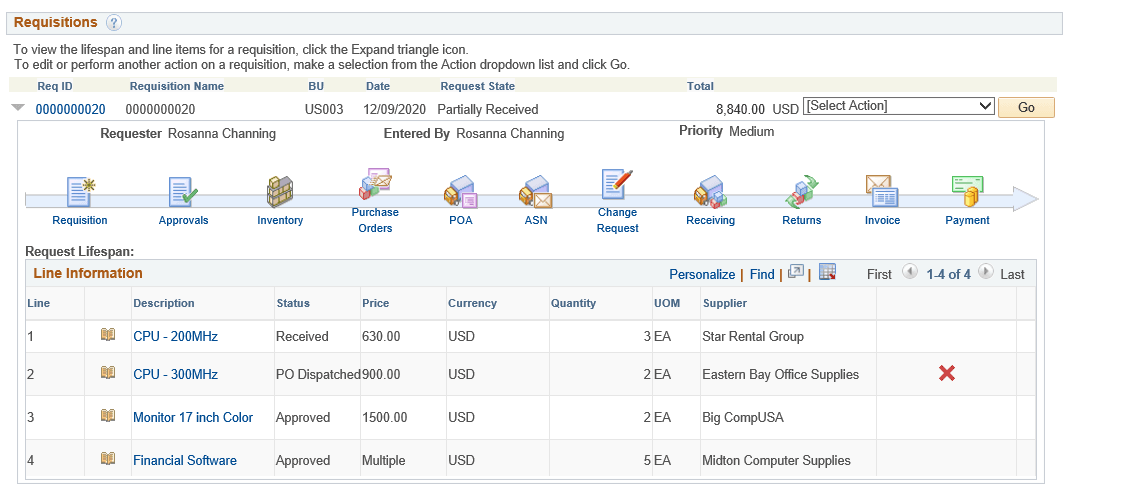This screenshot has width=1140, height=504.
Task: Click the Purchase Orders icon
Action: click(375, 186)
